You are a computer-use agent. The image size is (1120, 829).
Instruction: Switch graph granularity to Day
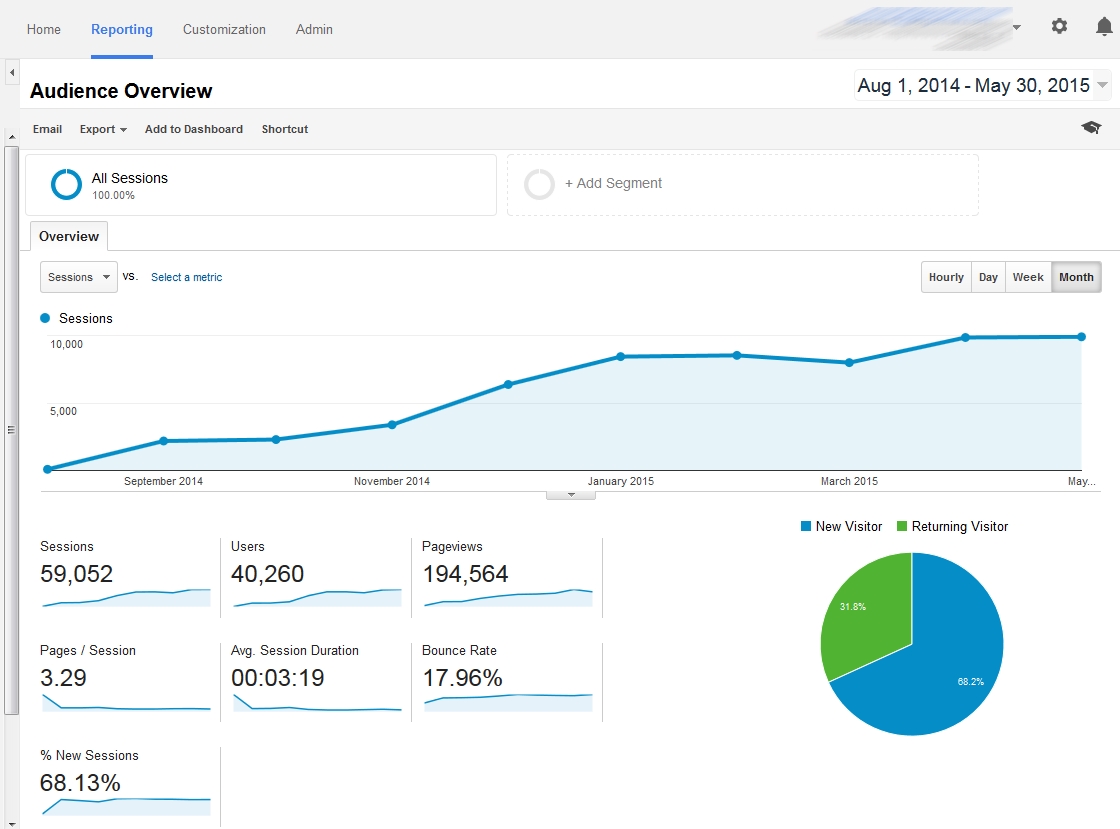(x=988, y=277)
